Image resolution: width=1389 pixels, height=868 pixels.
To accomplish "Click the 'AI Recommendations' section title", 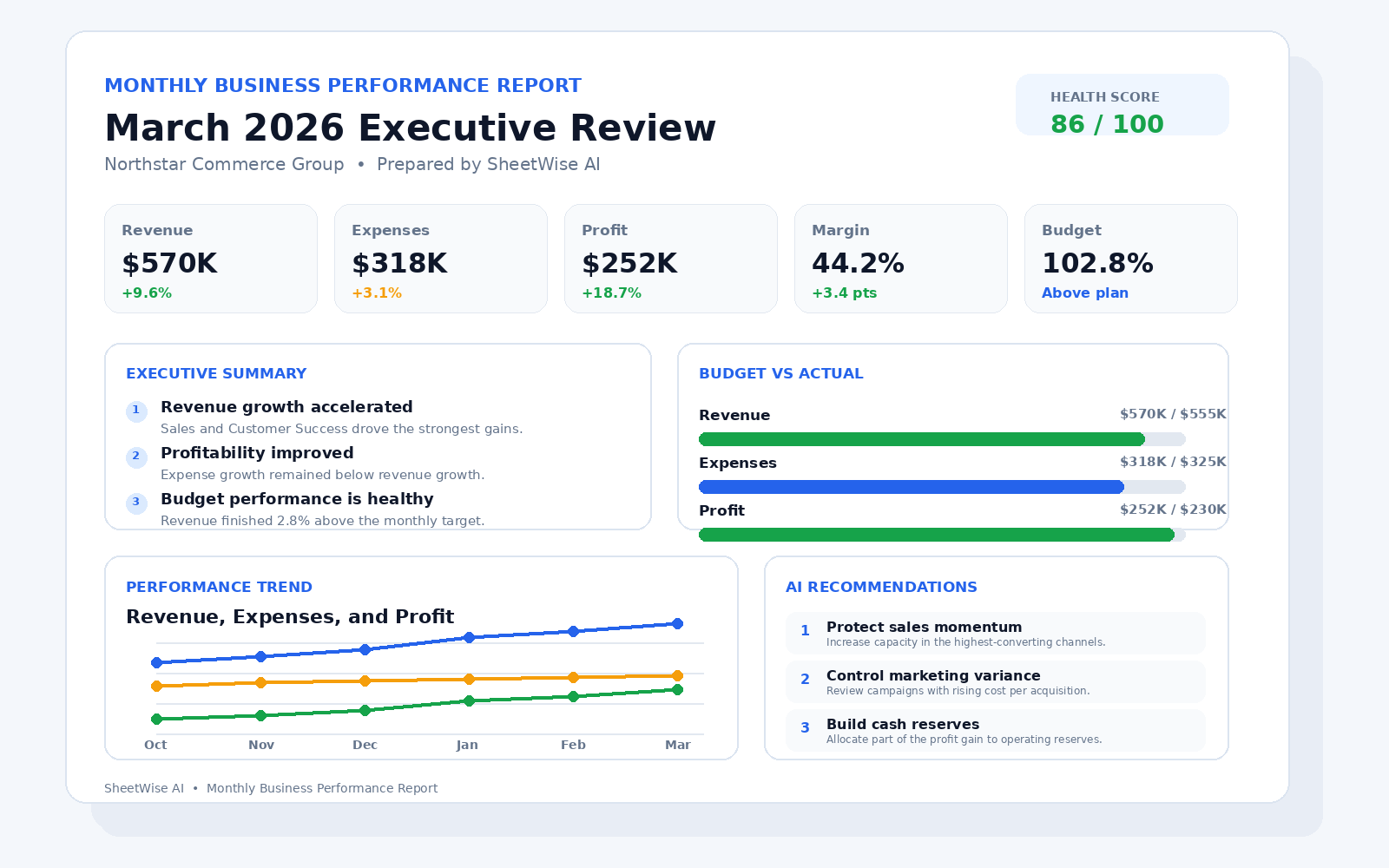I will pyautogui.click(x=881, y=587).
